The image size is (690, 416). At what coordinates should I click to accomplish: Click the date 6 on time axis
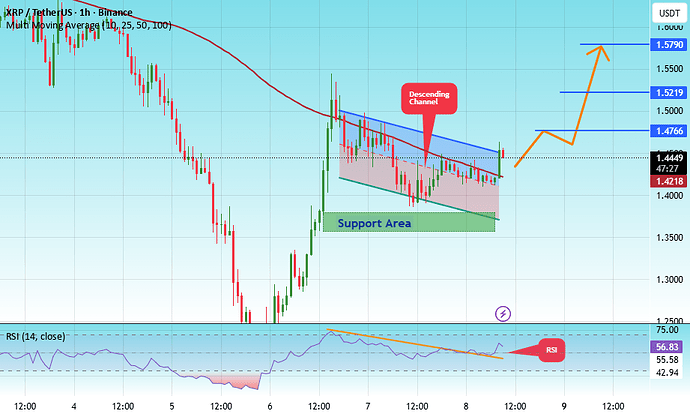[x=270, y=407]
